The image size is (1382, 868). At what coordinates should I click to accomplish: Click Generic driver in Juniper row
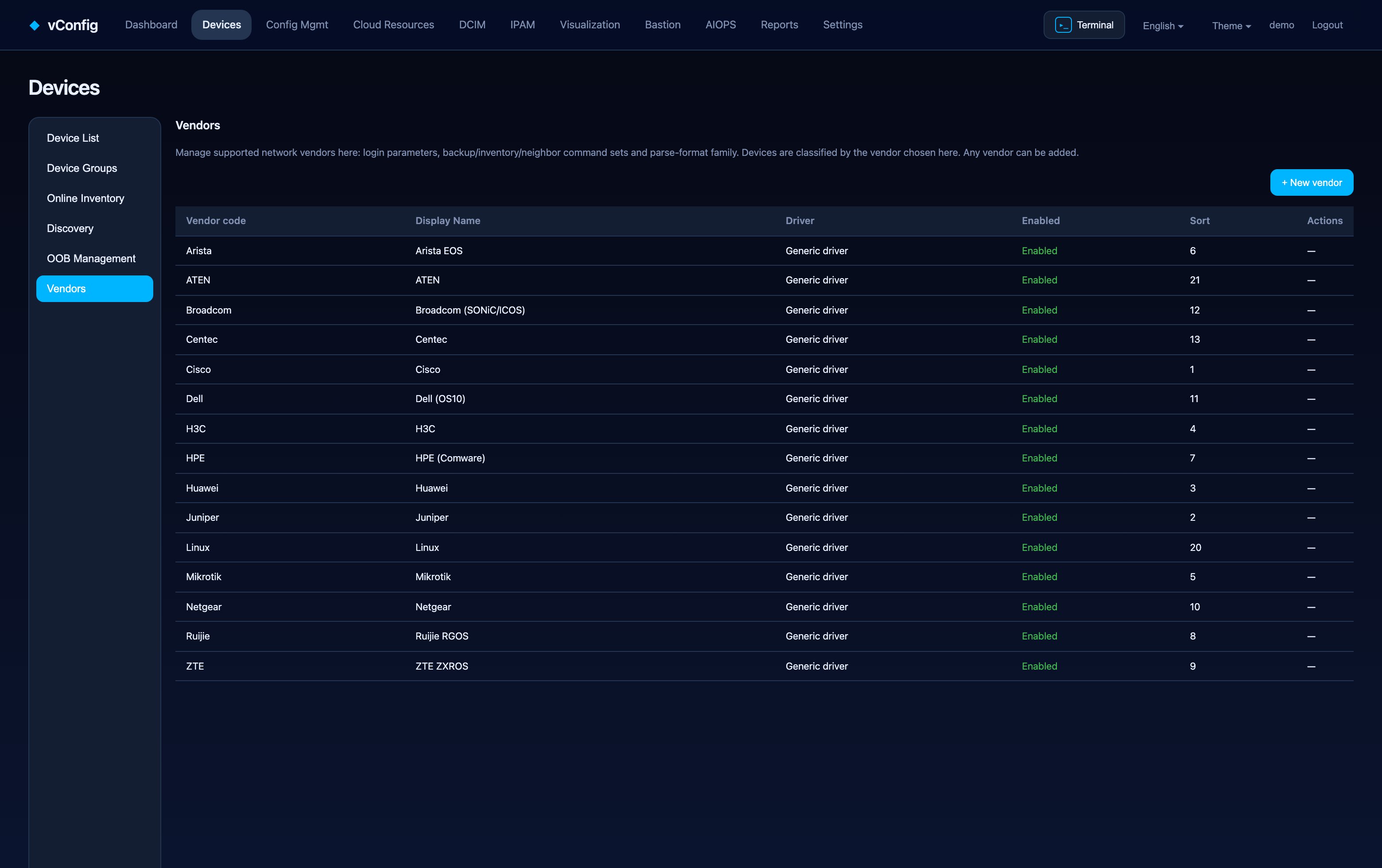(817, 517)
